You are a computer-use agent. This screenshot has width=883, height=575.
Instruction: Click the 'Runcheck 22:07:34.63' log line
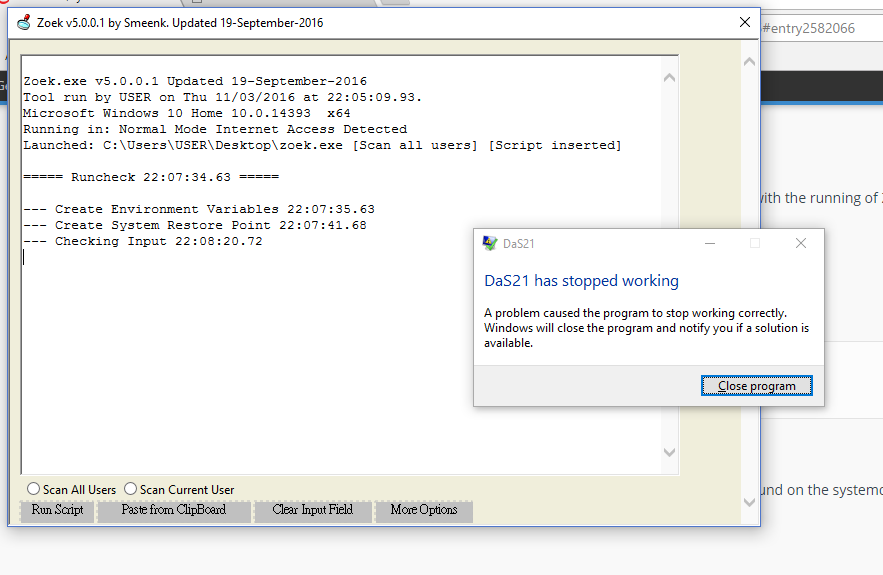click(151, 177)
